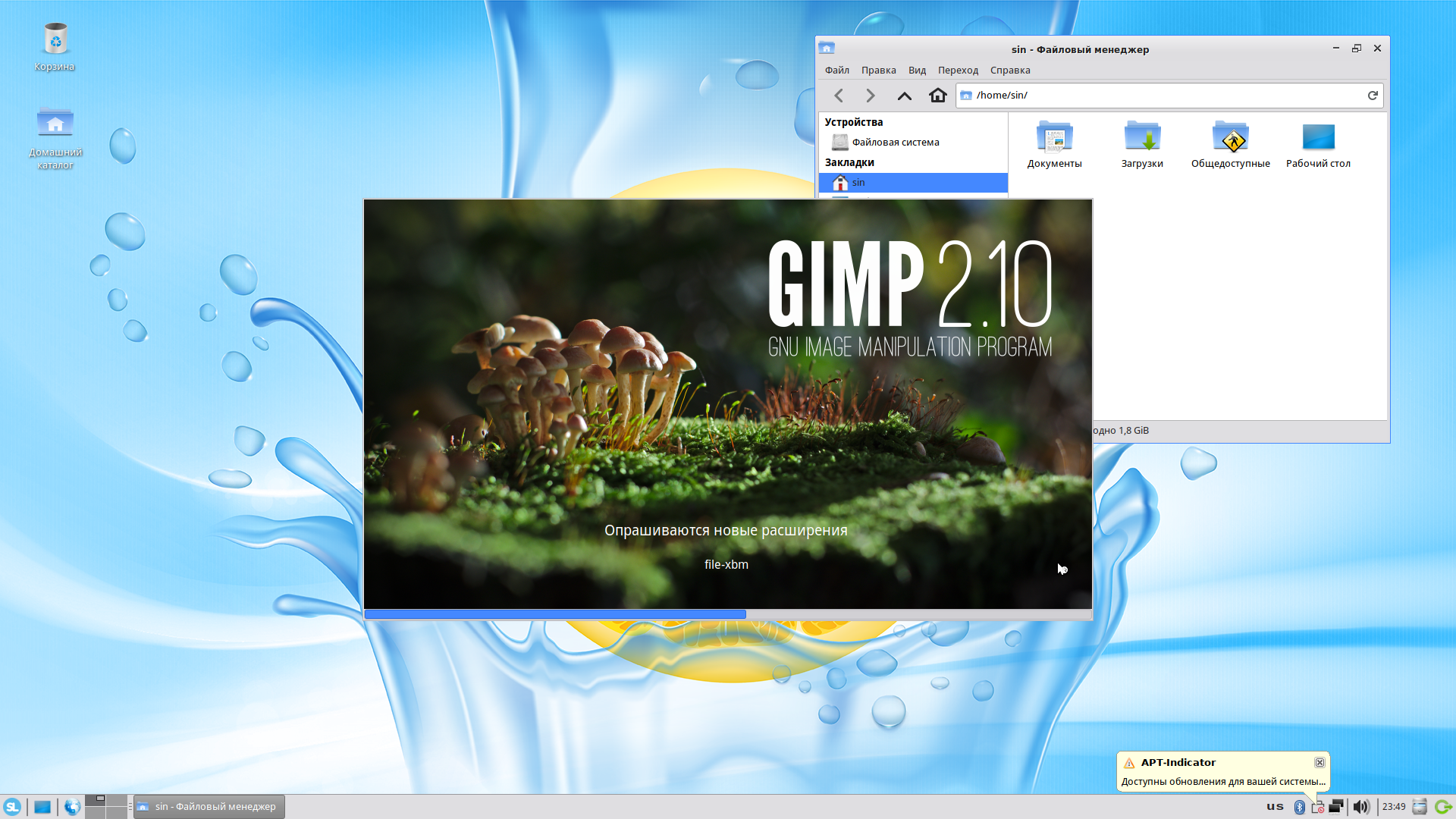The height and width of the screenshot is (819, 1456).
Task: Click the forward navigation arrow
Action: [x=871, y=96]
